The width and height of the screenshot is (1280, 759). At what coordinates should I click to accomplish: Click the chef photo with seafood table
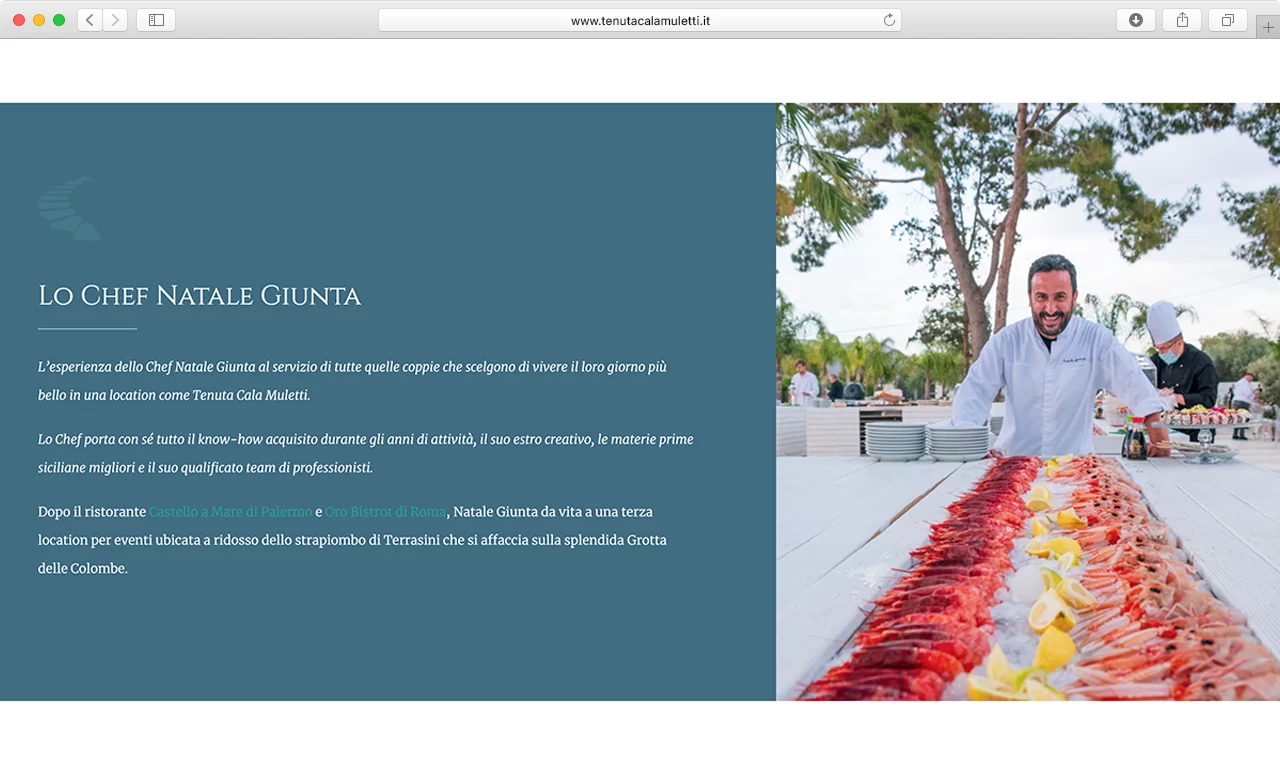(1028, 401)
